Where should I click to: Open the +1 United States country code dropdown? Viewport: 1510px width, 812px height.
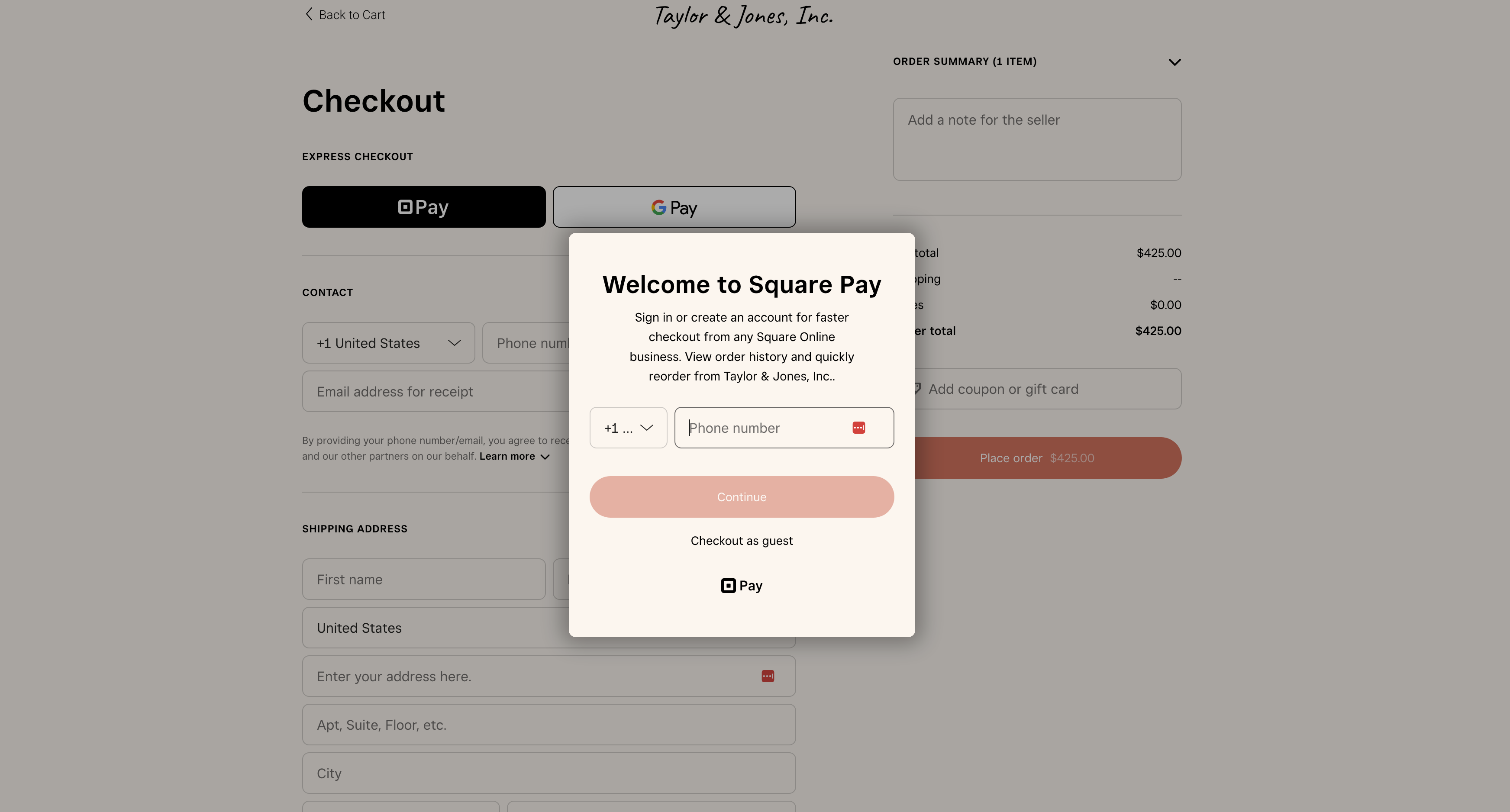[388, 343]
